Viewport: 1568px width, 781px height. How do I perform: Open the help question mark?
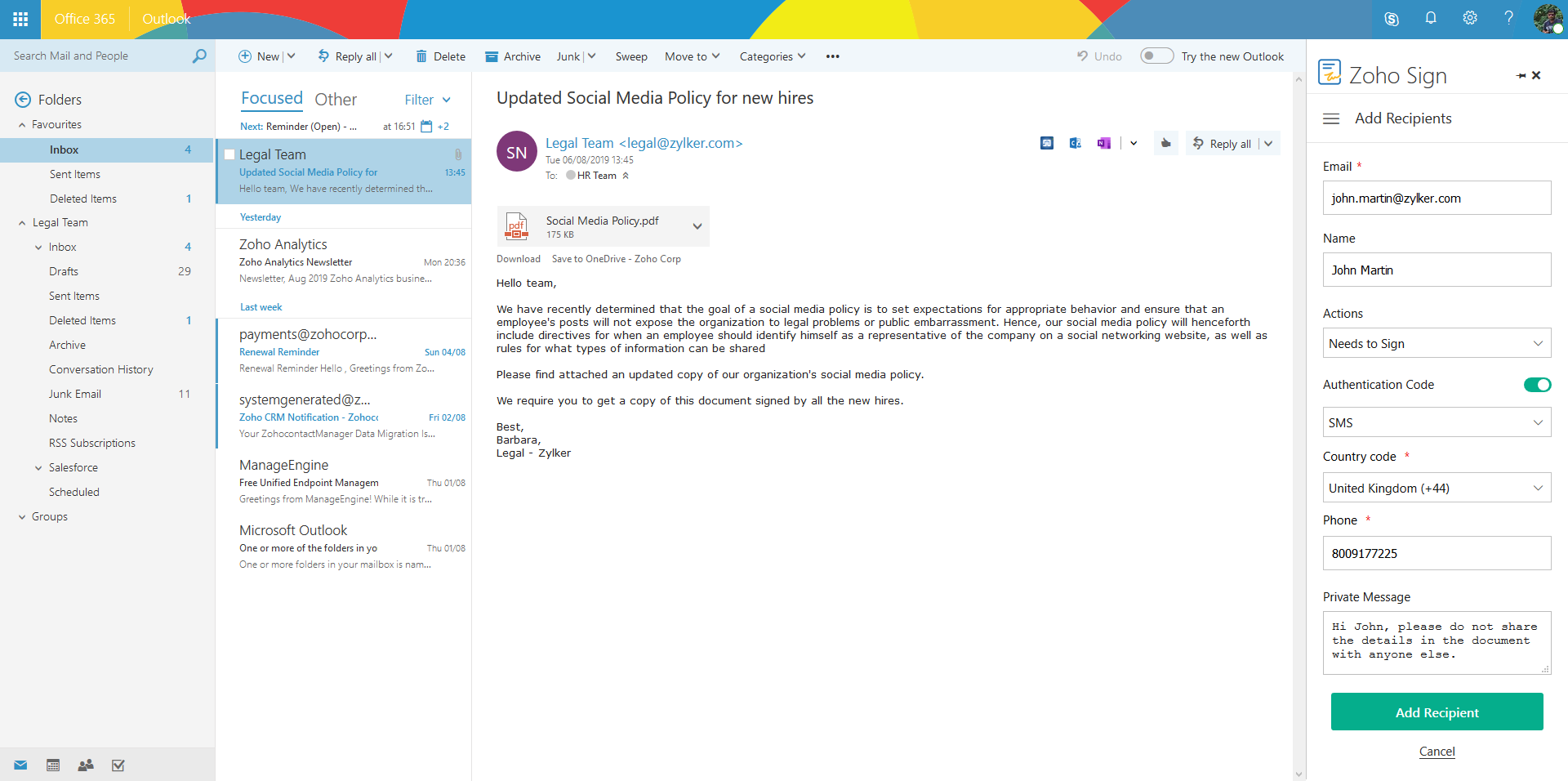pyautogui.click(x=1509, y=18)
